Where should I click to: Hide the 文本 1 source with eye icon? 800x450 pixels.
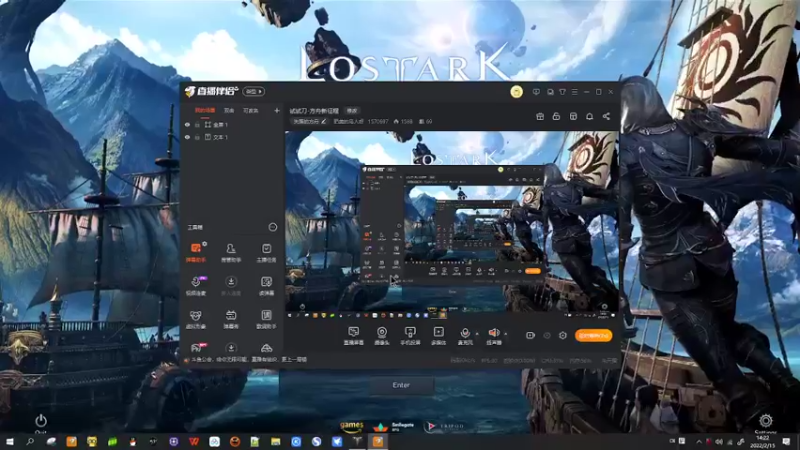(x=187, y=137)
